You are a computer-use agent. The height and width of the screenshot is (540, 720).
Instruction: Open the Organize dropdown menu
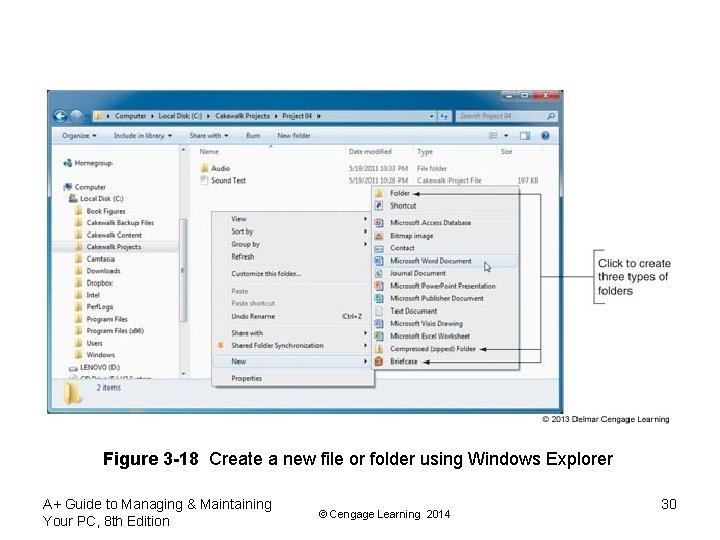tap(79, 135)
